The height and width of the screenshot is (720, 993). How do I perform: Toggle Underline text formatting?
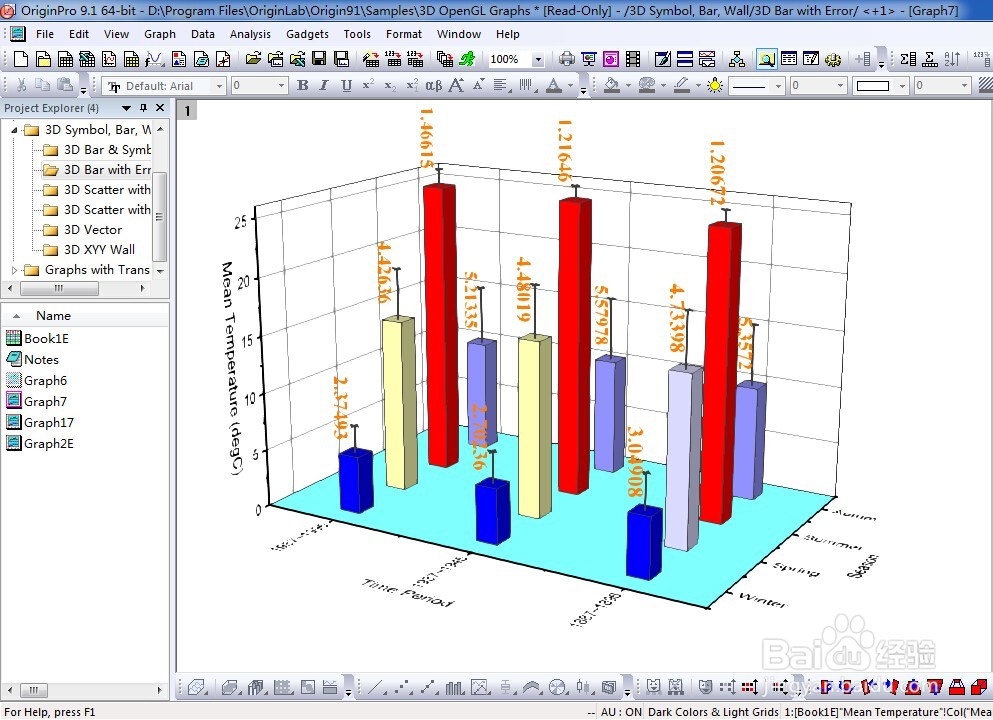tap(346, 85)
